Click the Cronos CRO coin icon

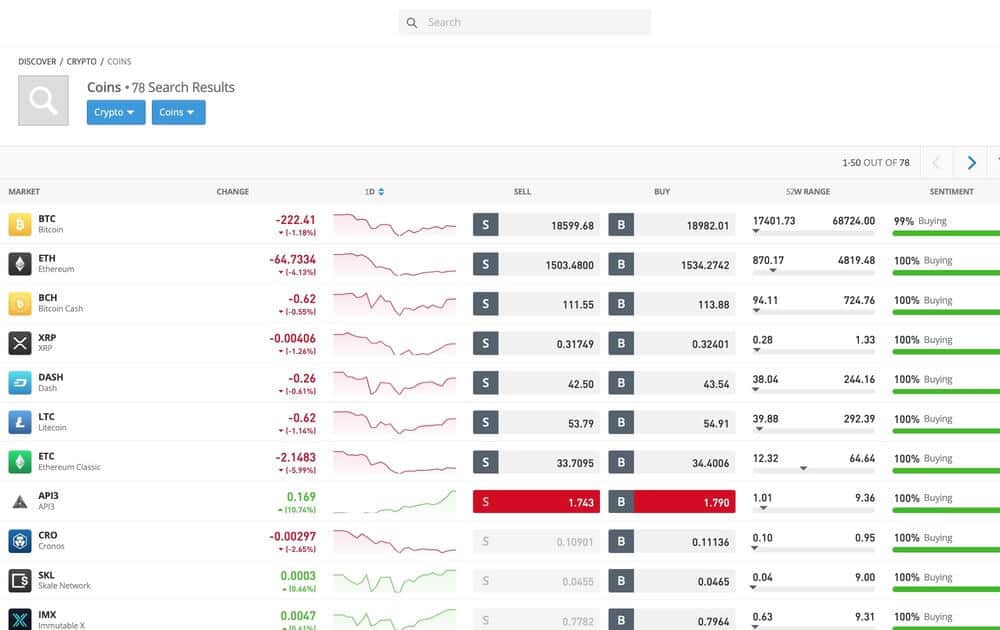pyautogui.click(x=20, y=541)
